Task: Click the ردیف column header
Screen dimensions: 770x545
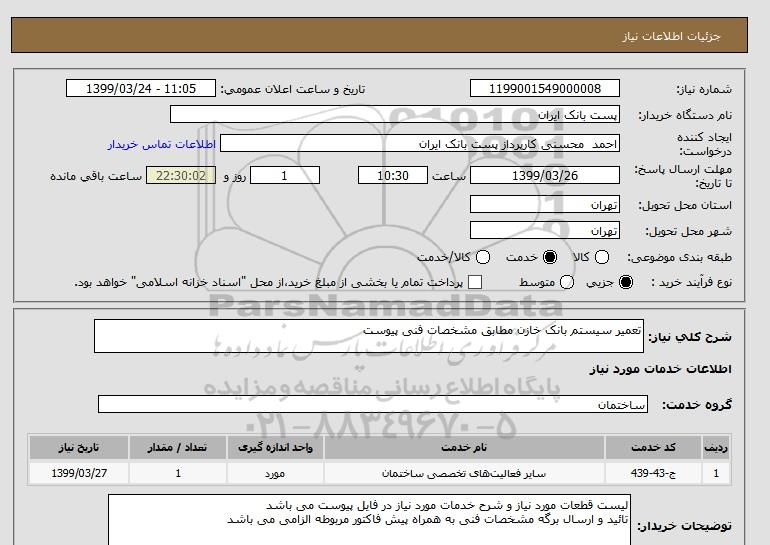Action: pos(716,447)
